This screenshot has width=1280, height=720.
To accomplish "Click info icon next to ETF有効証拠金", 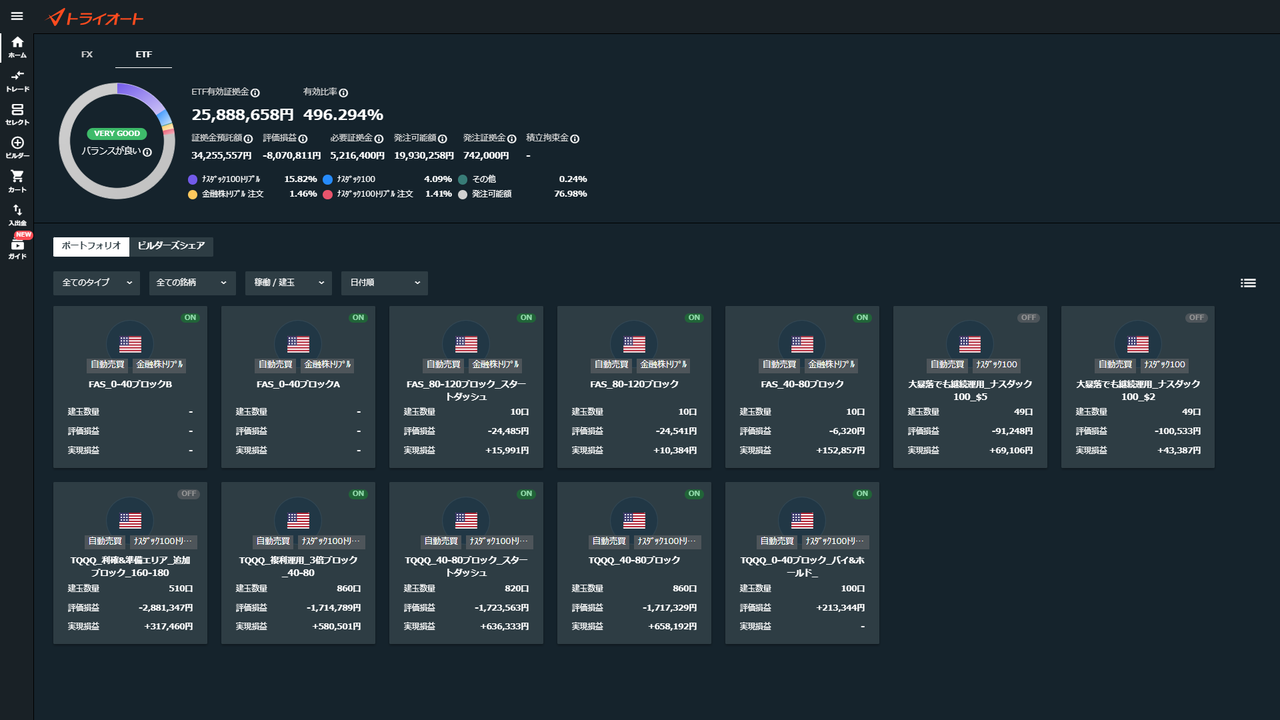I will [x=255, y=92].
